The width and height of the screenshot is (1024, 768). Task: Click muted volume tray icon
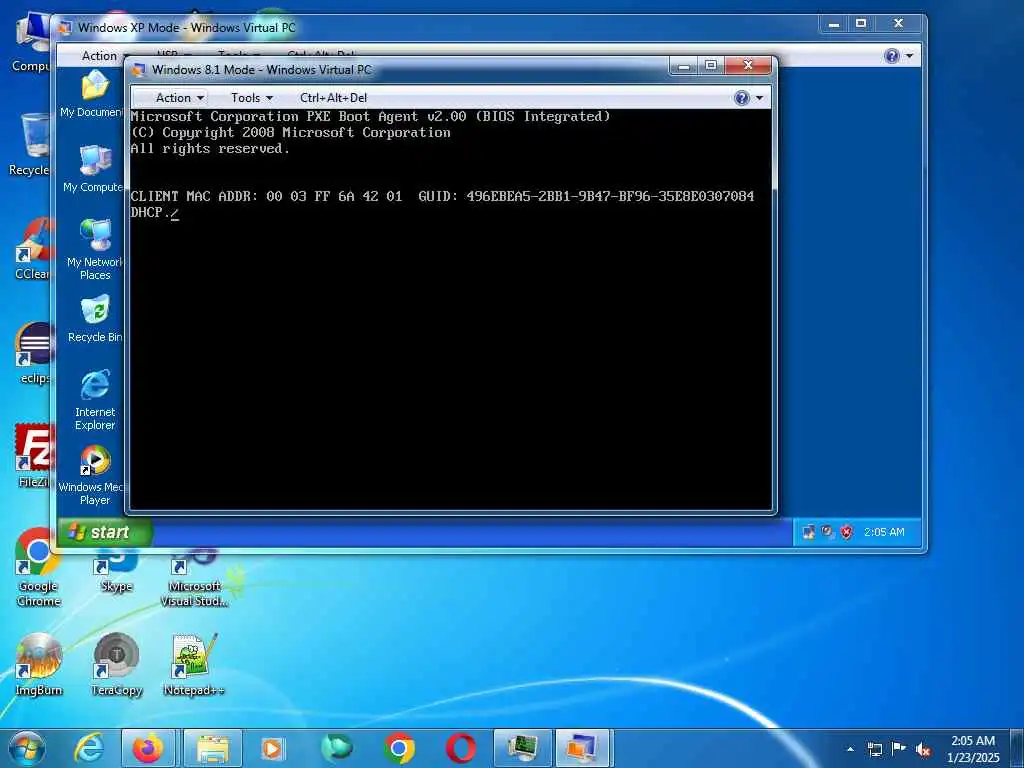(x=923, y=750)
